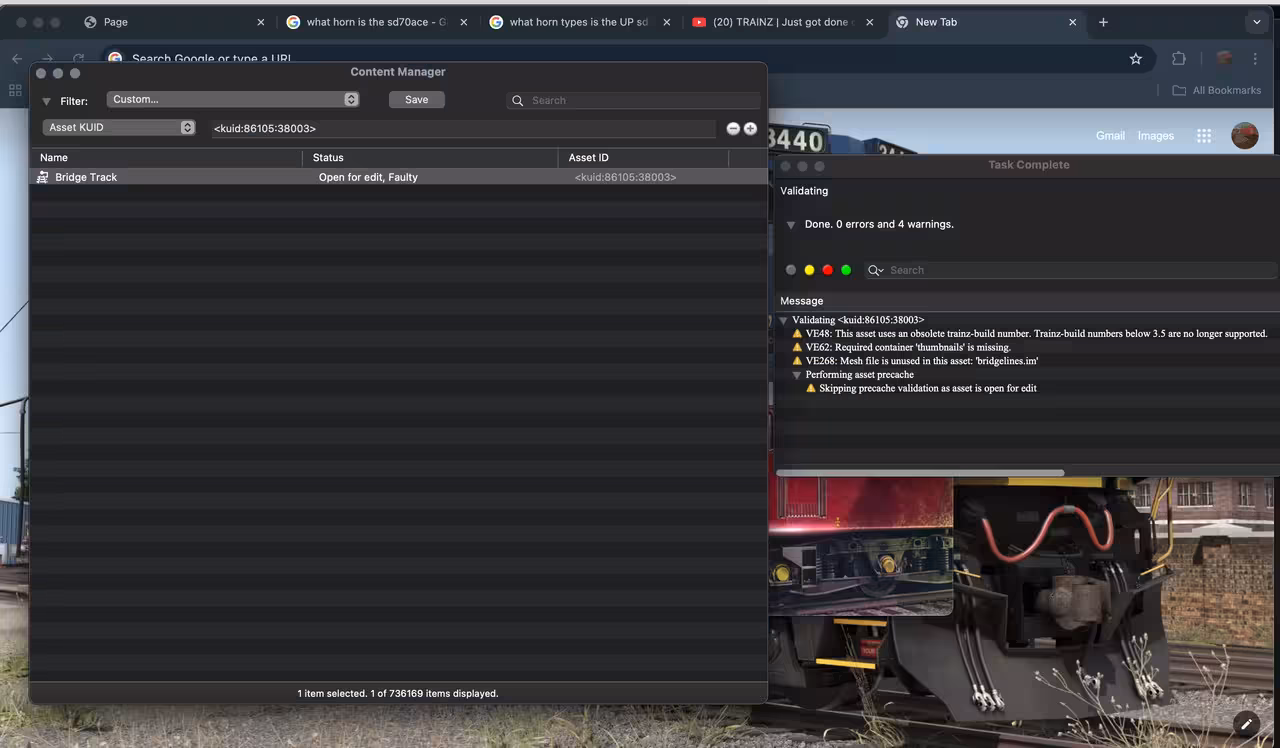This screenshot has width=1280, height=748.
Task: Open the search magnifier options dropdown
Action: 876,270
